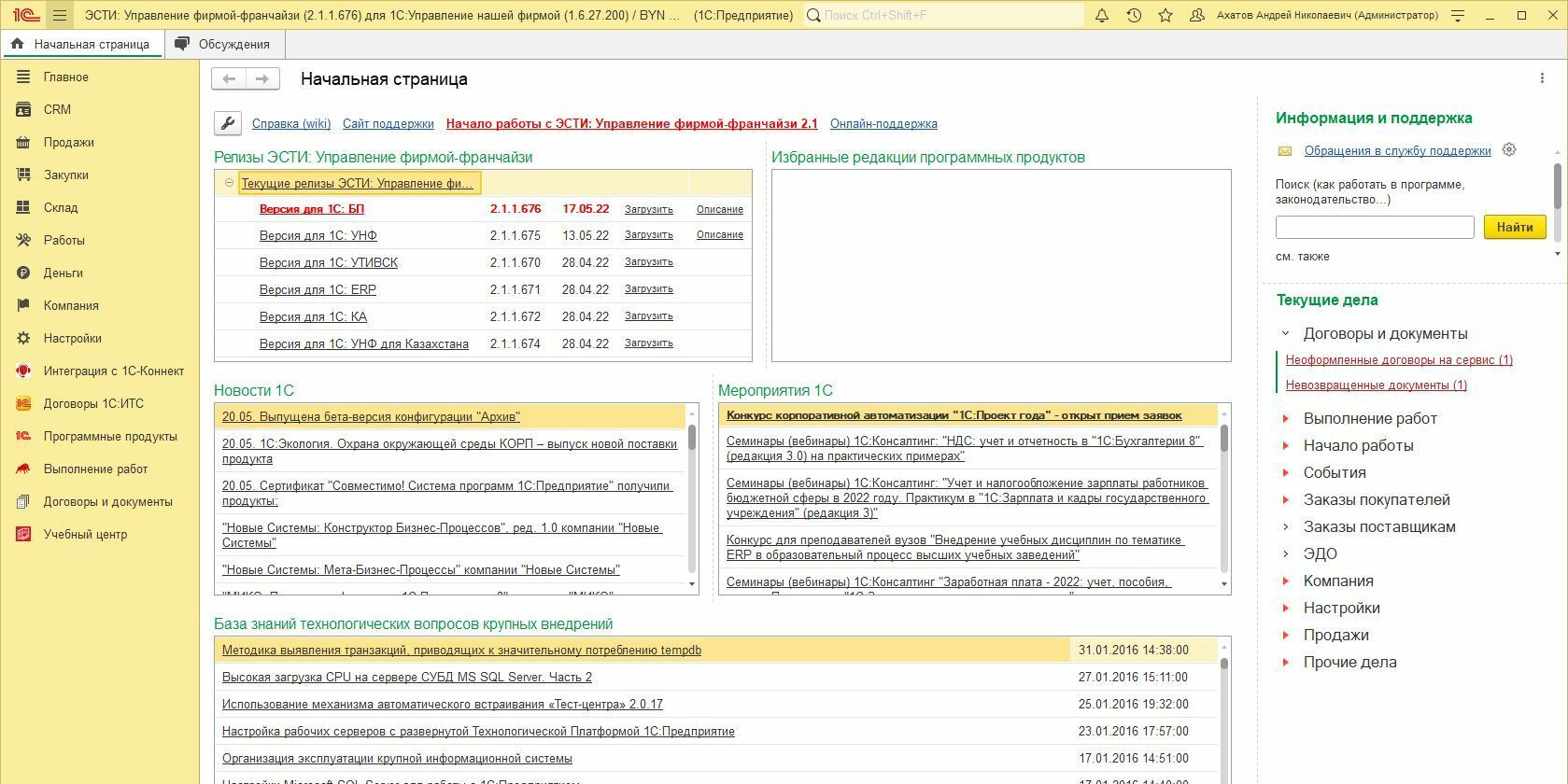Open the service settings menu icon in title bar

click(x=1459, y=15)
